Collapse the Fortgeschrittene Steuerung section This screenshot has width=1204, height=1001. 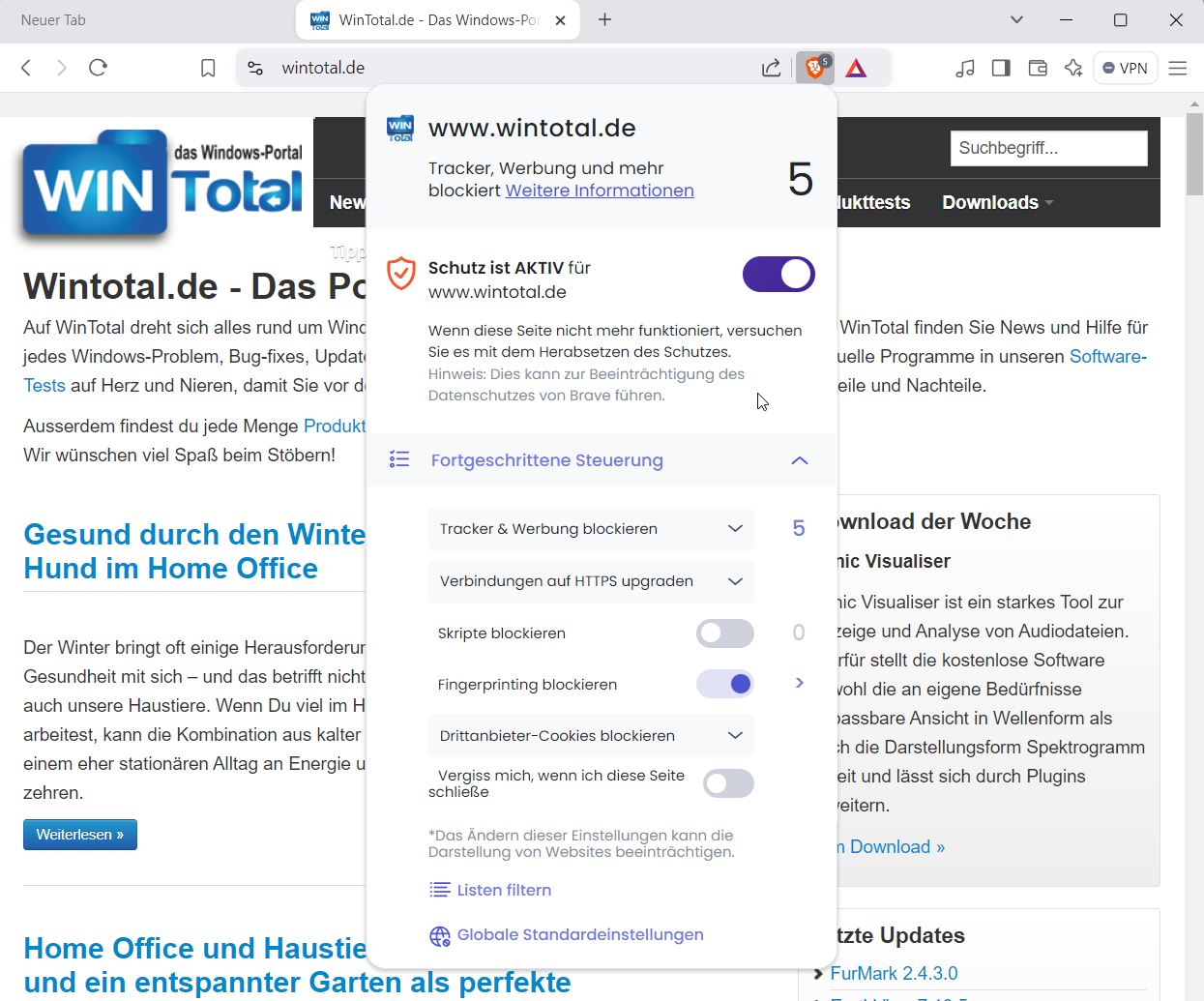[x=800, y=460]
